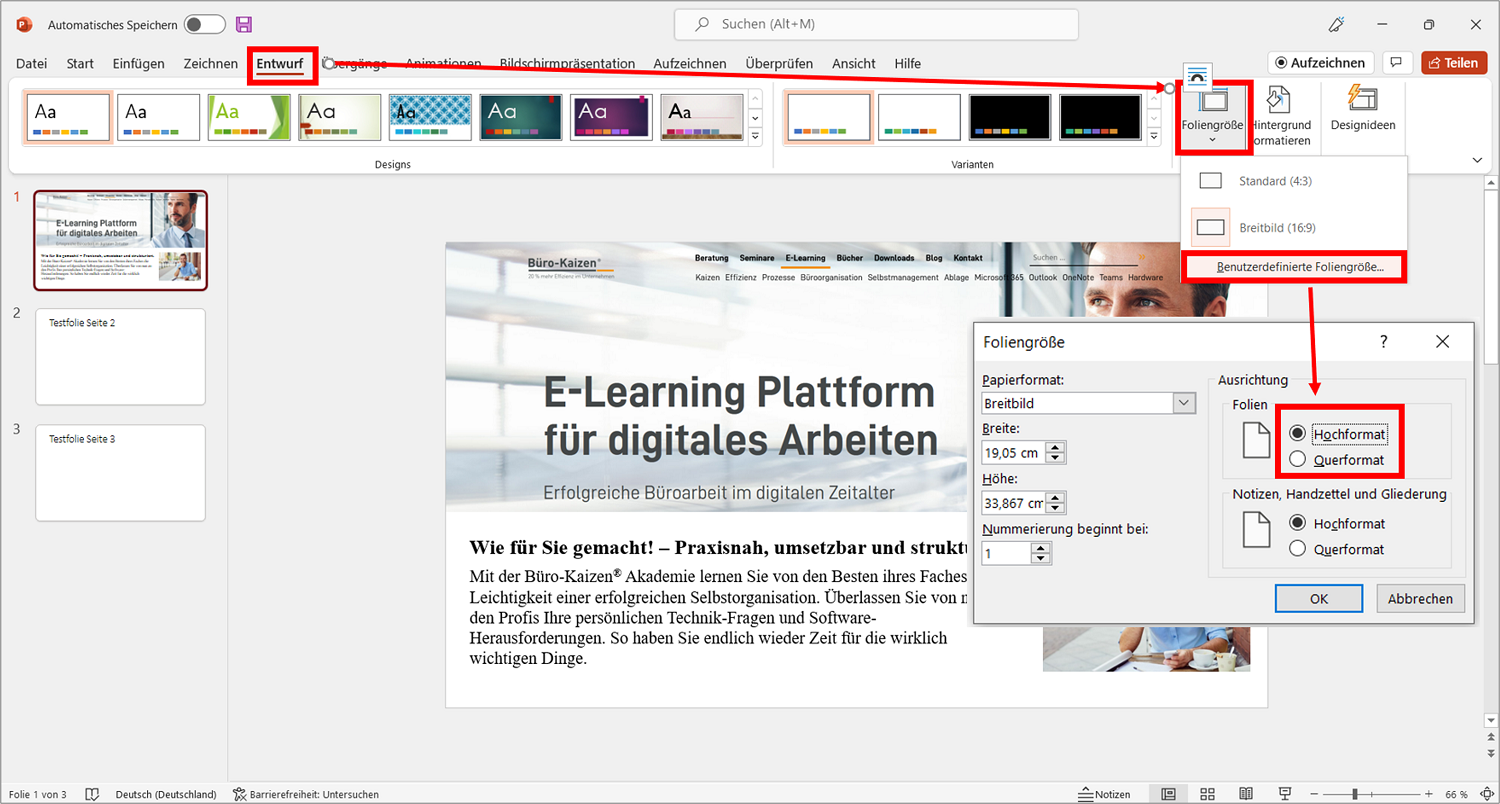Click Hintergrund formatieren icon
The width and height of the screenshot is (1500, 804).
point(1279,100)
